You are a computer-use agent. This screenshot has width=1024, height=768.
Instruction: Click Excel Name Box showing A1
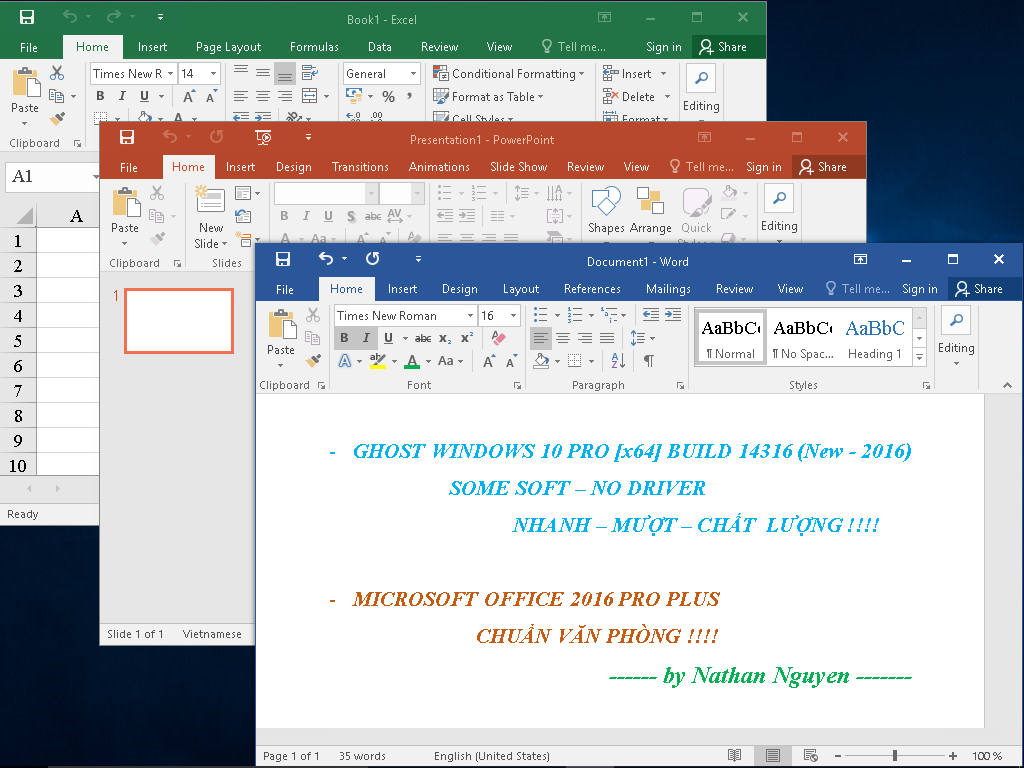click(52, 176)
